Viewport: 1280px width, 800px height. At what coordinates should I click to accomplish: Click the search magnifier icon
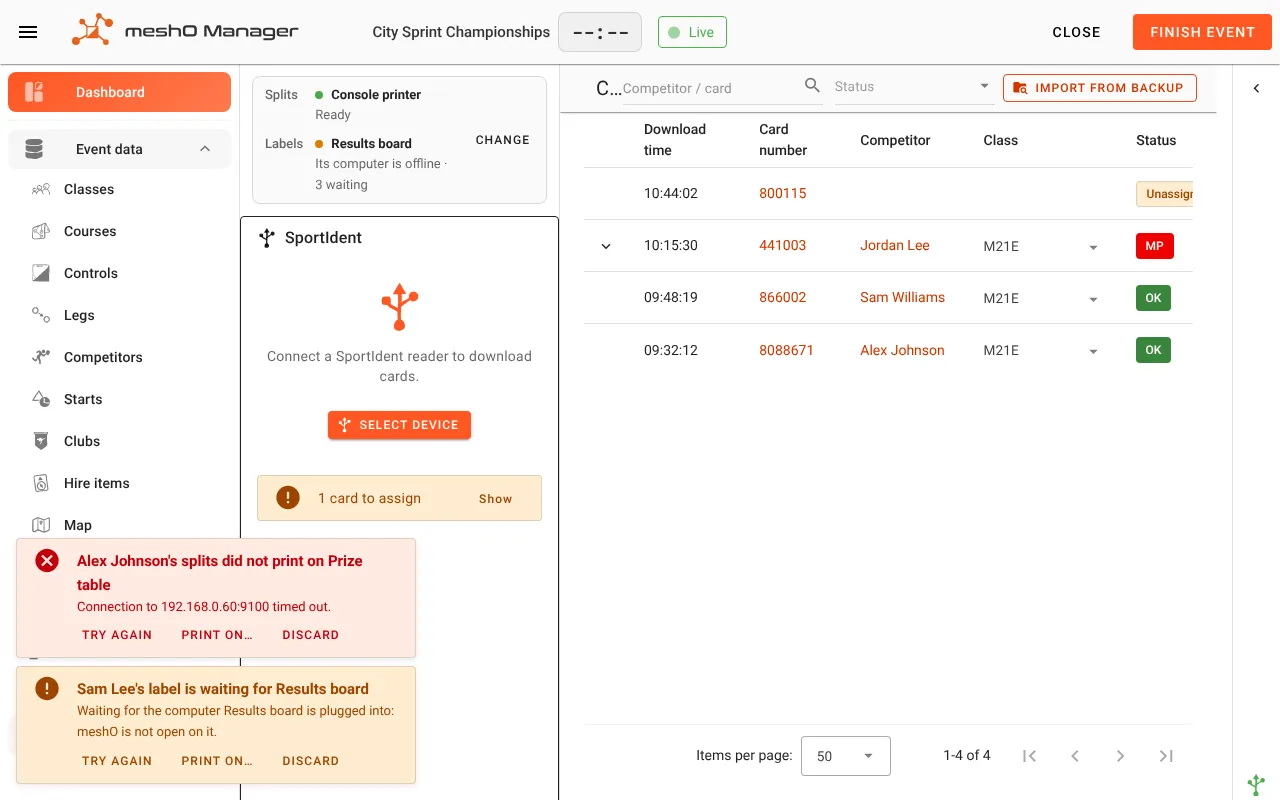click(812, 86)
